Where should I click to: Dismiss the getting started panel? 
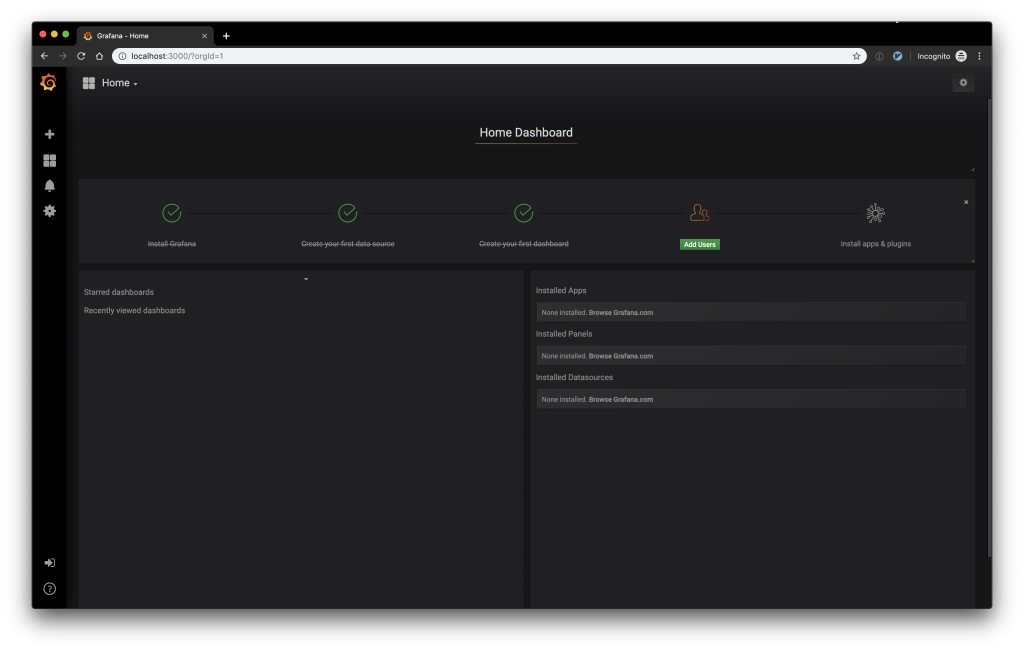click(x=966, y=202)
